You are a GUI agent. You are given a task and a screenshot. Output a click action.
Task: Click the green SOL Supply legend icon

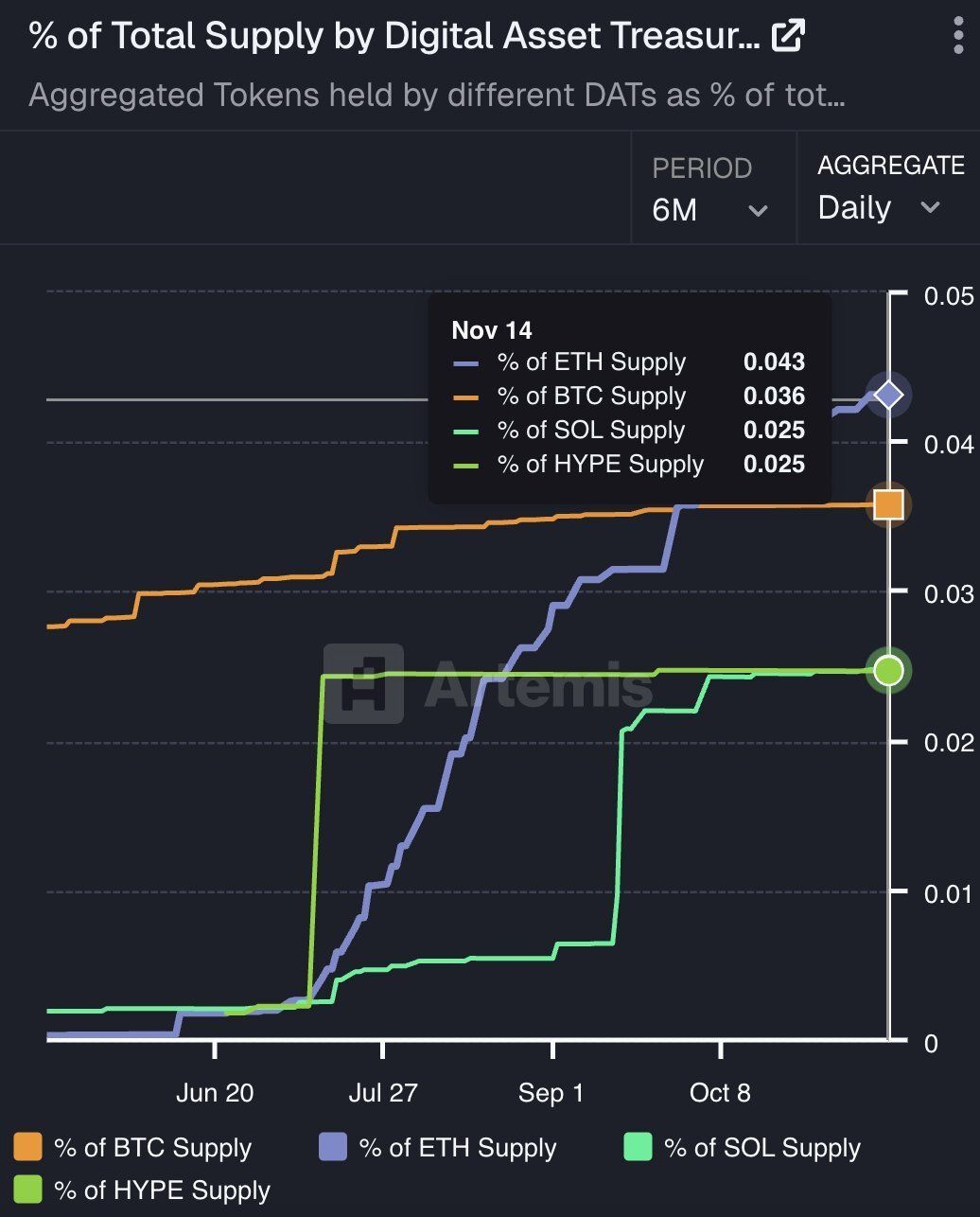(x=638, y=1147)
